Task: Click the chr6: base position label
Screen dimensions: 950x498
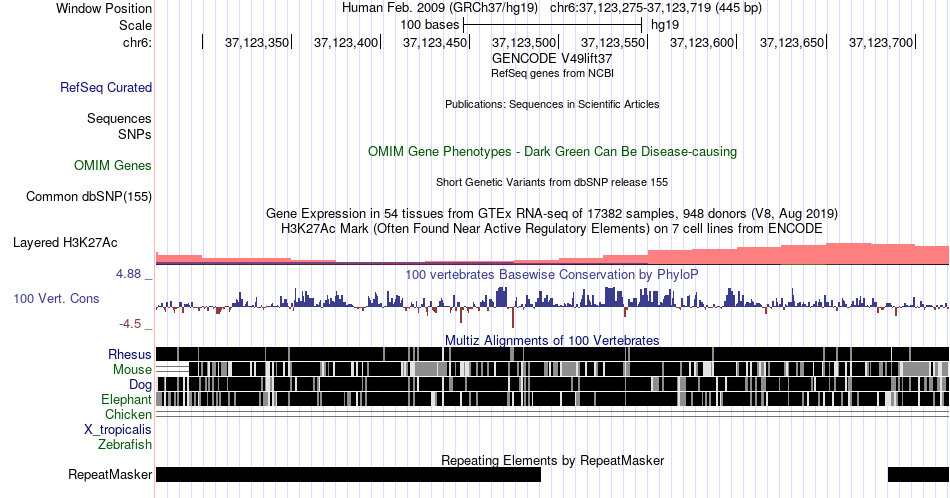Action: [x=137, y=43]
